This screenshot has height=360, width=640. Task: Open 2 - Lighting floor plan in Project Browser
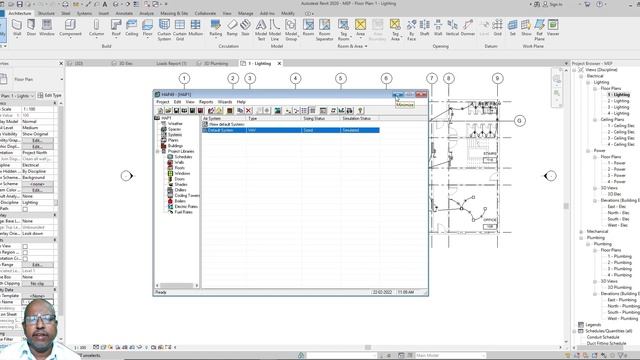pos(618,101)
